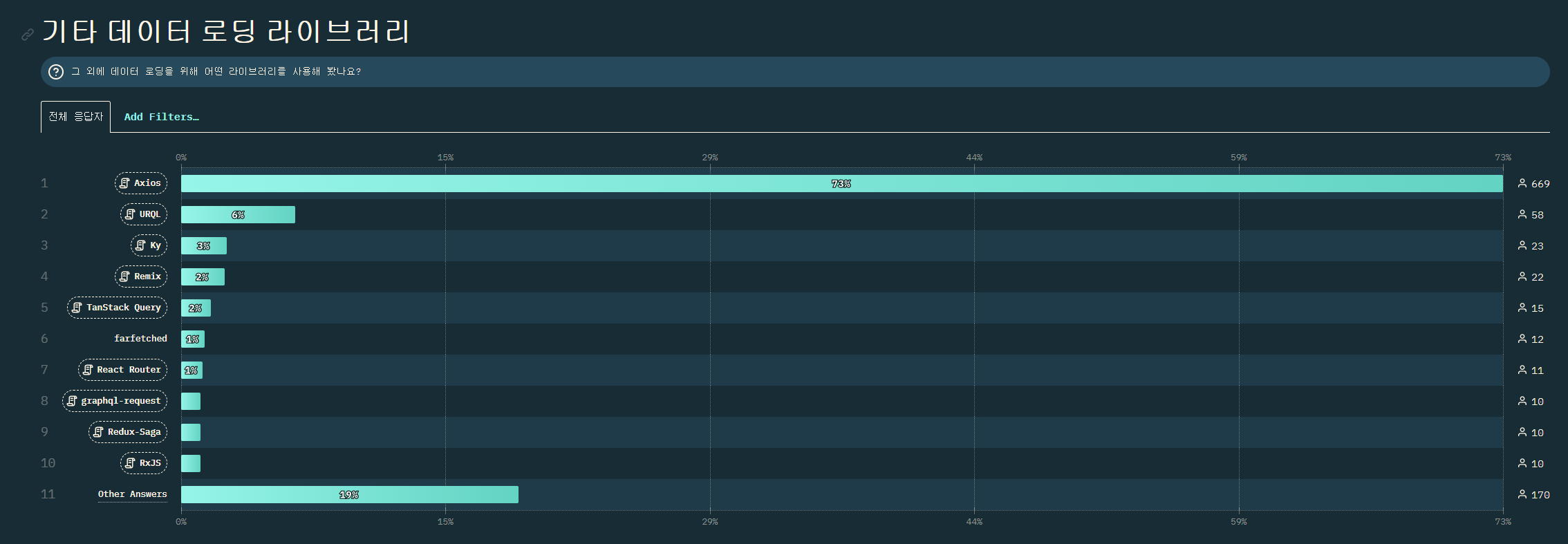The image size is (1568, 544).
Task: Click the Redux-Saga bar
Action: [x=191, y=432]
